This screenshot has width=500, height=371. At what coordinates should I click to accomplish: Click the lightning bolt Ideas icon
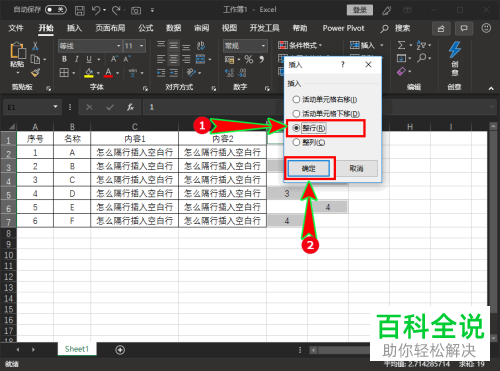[x=455, y=49]
